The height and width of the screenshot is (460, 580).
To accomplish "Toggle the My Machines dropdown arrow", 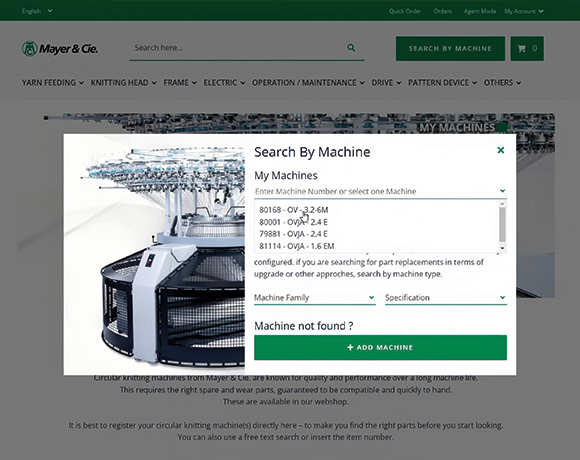I will pos(502,191).
